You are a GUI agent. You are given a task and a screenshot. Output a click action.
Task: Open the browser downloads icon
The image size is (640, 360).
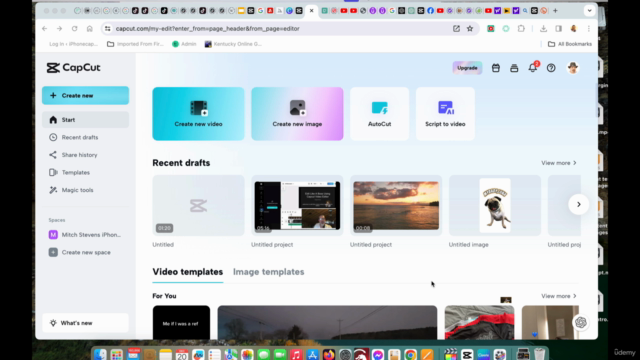click(543, 29)
